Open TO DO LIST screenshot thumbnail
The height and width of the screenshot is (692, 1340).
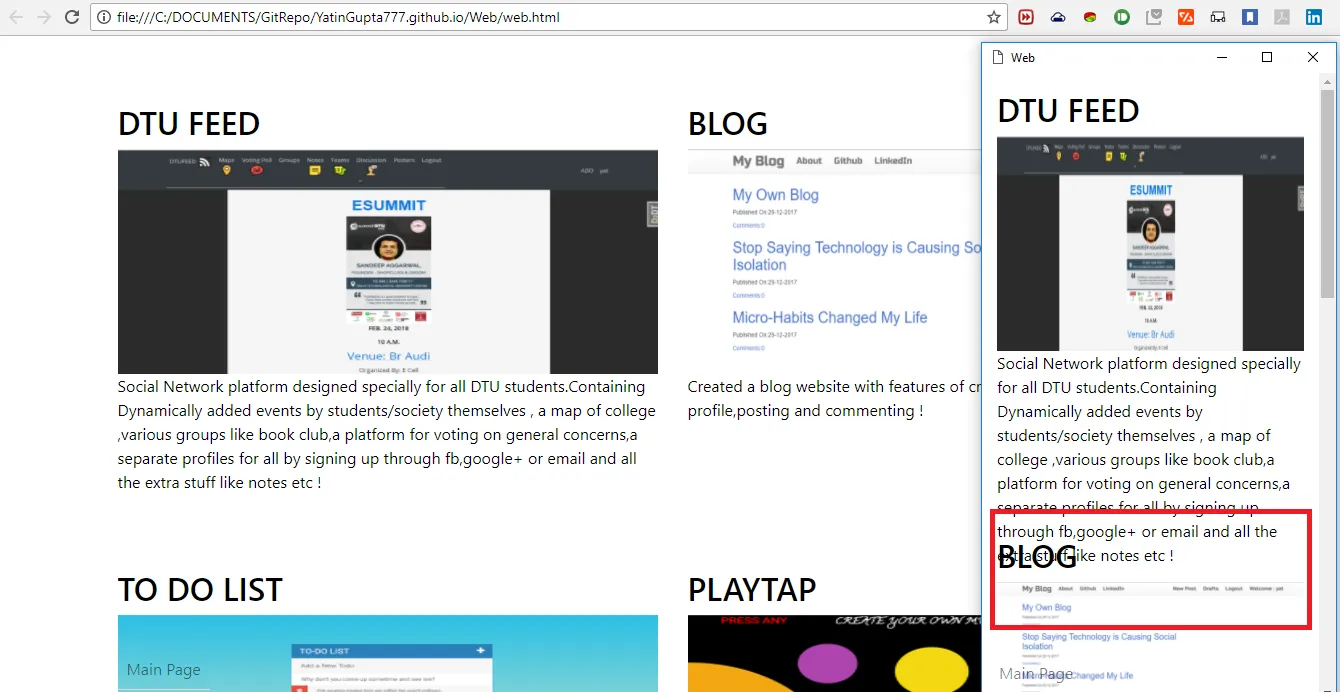tap(388, 653)
